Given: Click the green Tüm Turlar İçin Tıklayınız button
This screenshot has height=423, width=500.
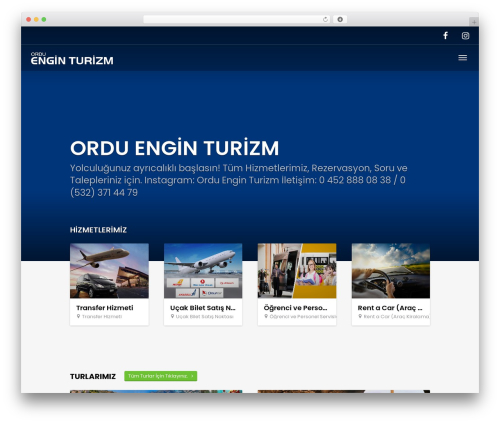Looking at the screenshot, I should click(161, 376).
